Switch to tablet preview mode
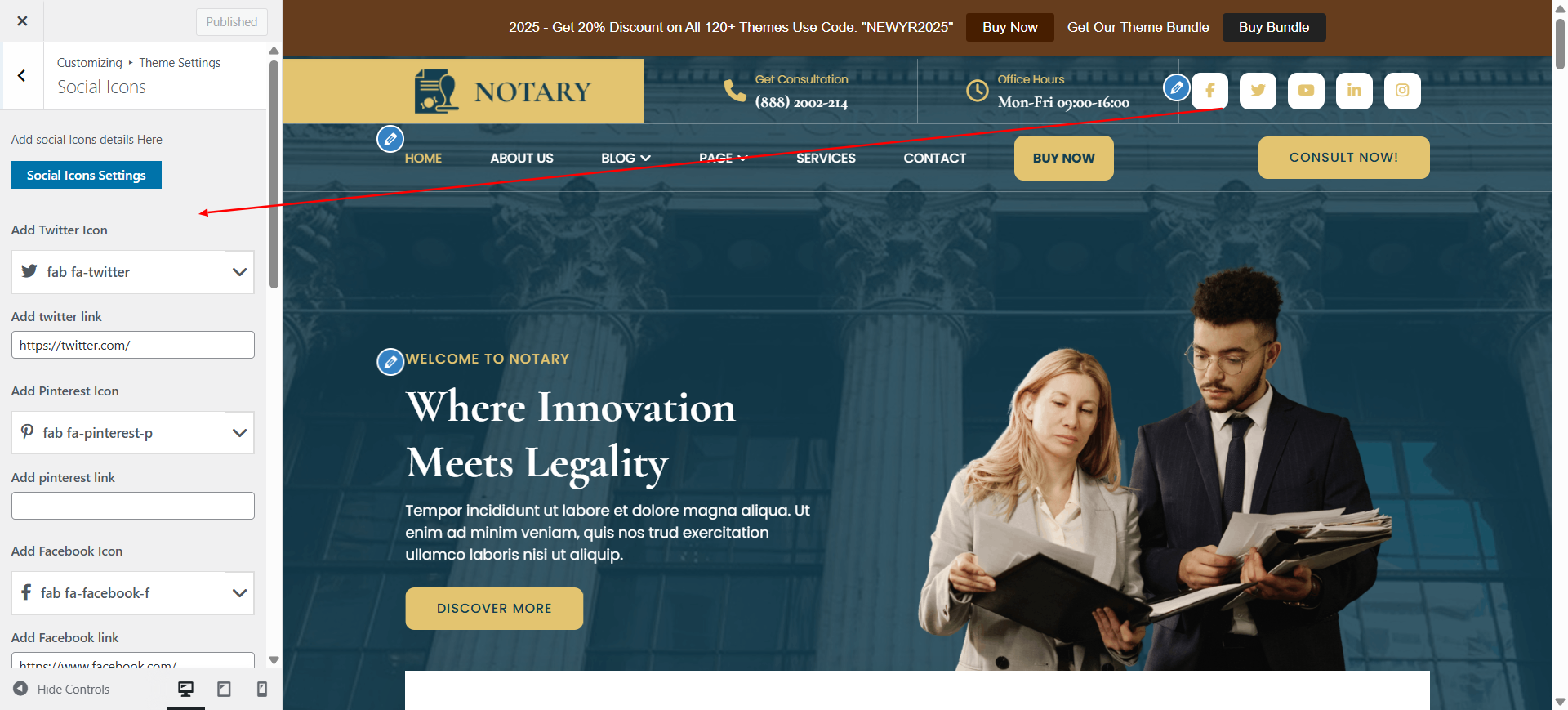This screenshot has width=1568, height=710. 224,689
